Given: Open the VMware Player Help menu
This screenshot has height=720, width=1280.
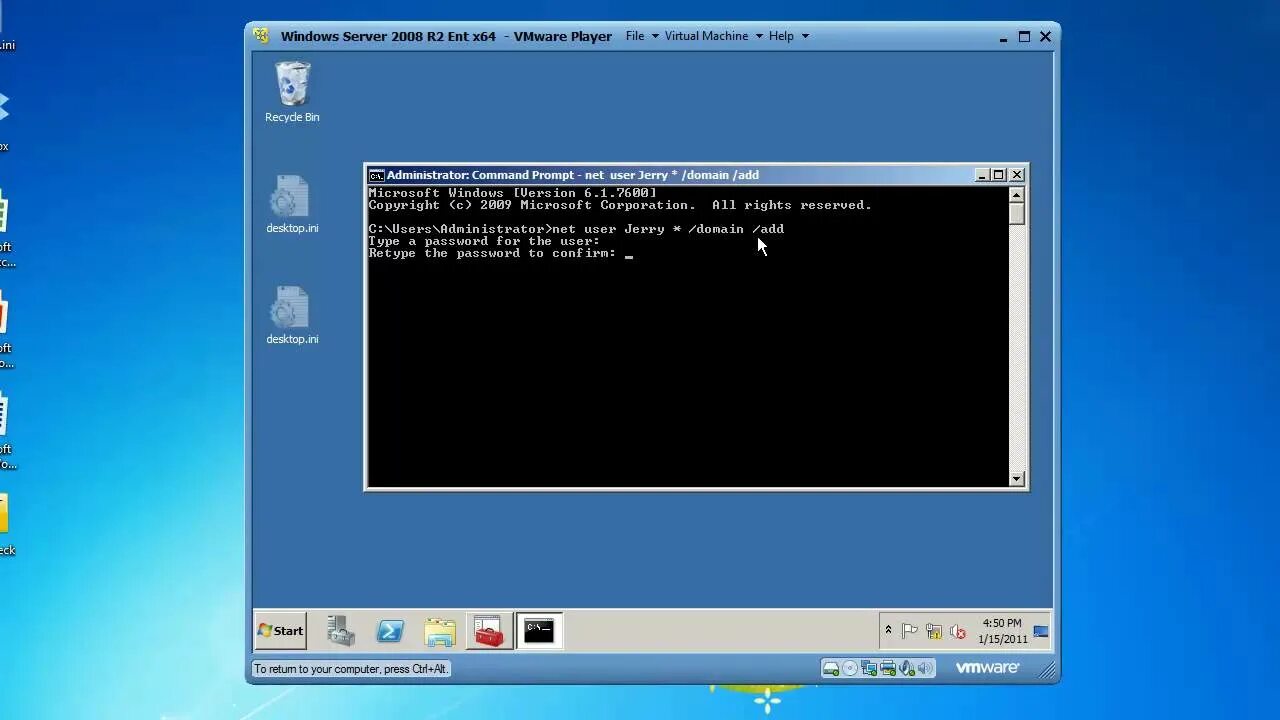Looking at the screenshot, I should (789, 36).
